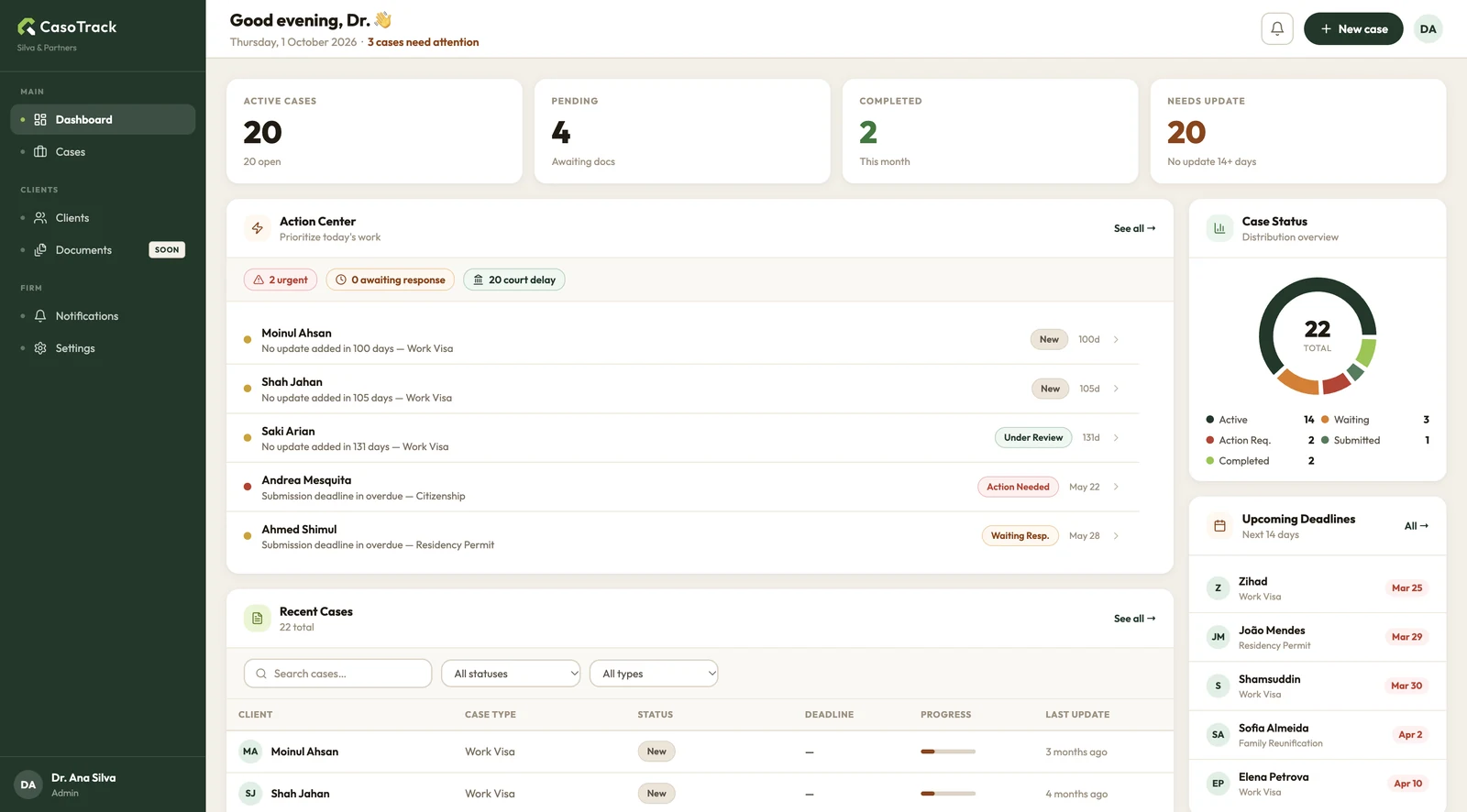The image size is (1467, 812).
Task: Click the Notifications bell icon in sidebar
Action: click(x=40, y=316)
